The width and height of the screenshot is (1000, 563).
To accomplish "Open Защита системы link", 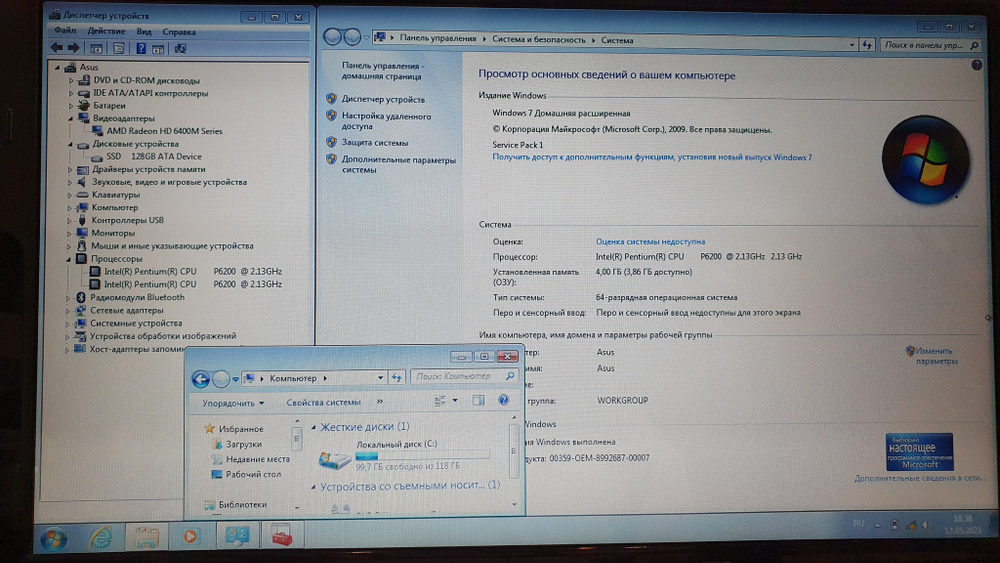I will (375, 143).
